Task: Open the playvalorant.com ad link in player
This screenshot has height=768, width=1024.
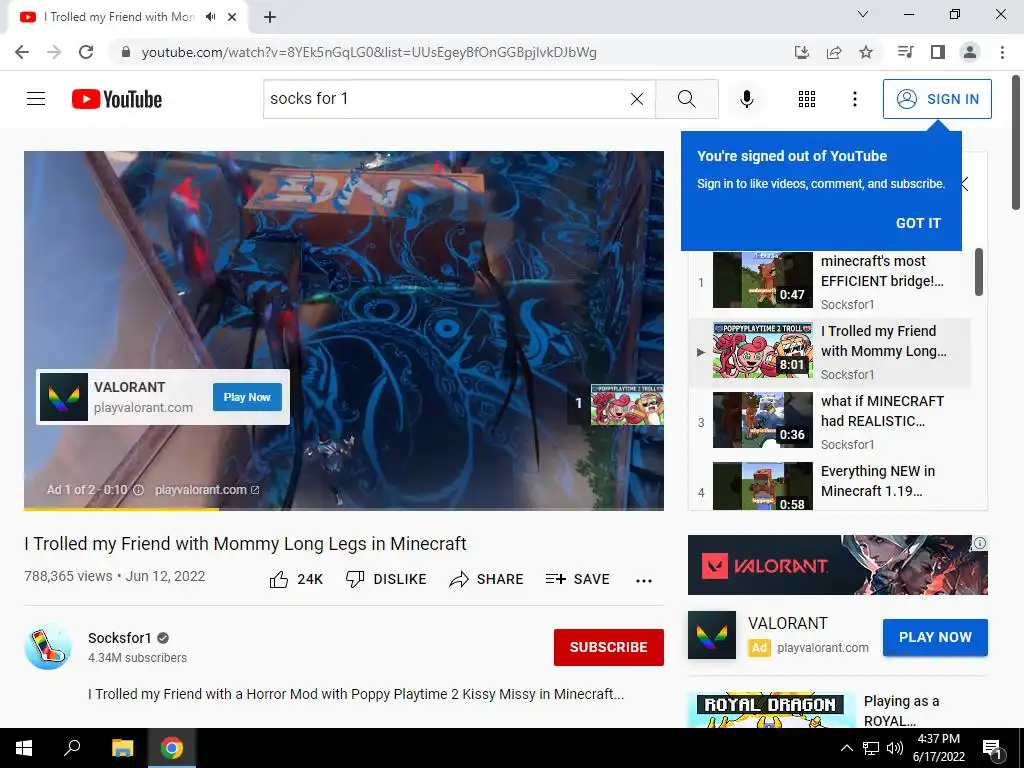Action: (207, 490)
